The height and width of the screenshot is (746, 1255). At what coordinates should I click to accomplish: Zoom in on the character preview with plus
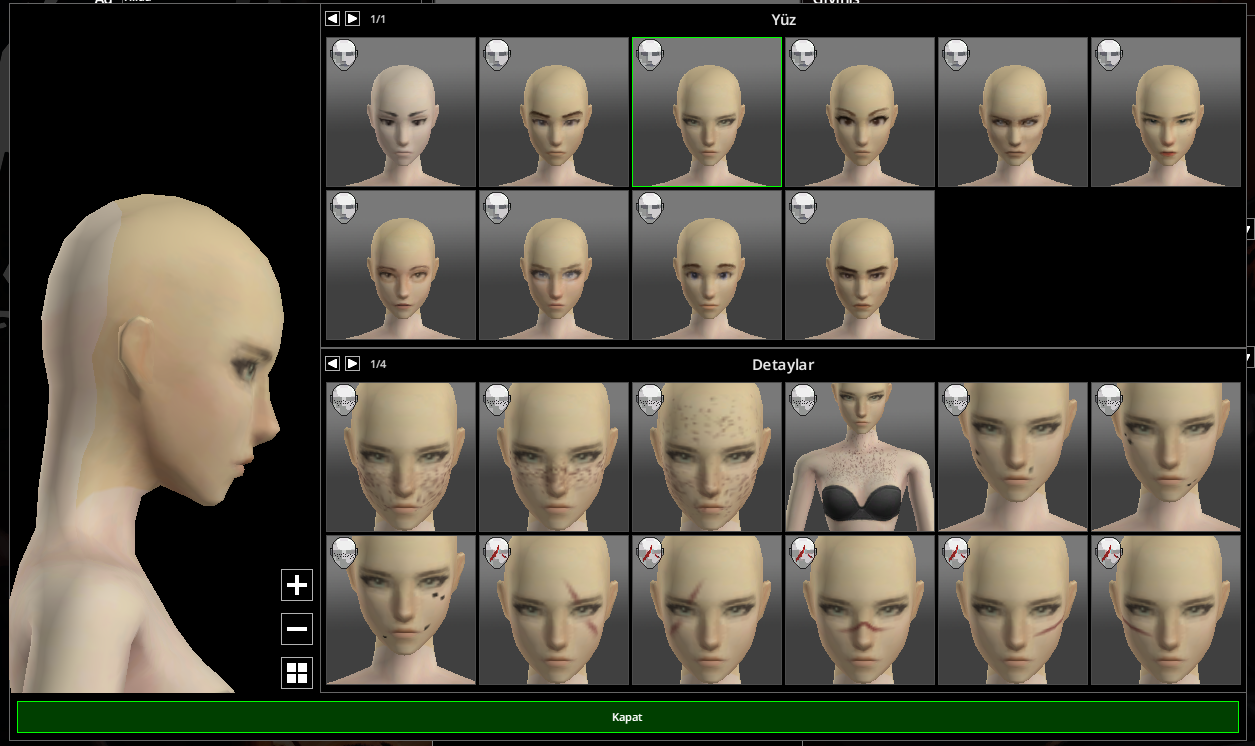click(297, 585)
